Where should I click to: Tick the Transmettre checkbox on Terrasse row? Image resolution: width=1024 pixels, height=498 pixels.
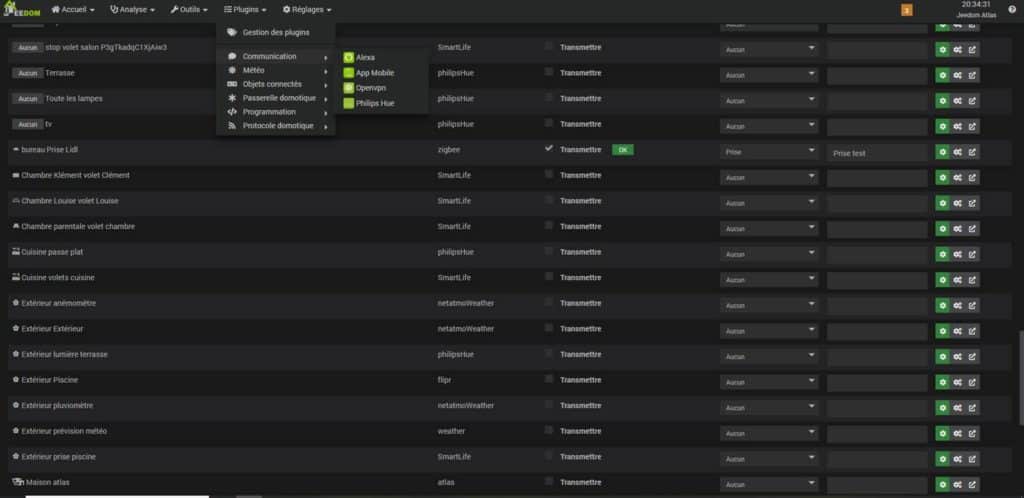point(548,72)
